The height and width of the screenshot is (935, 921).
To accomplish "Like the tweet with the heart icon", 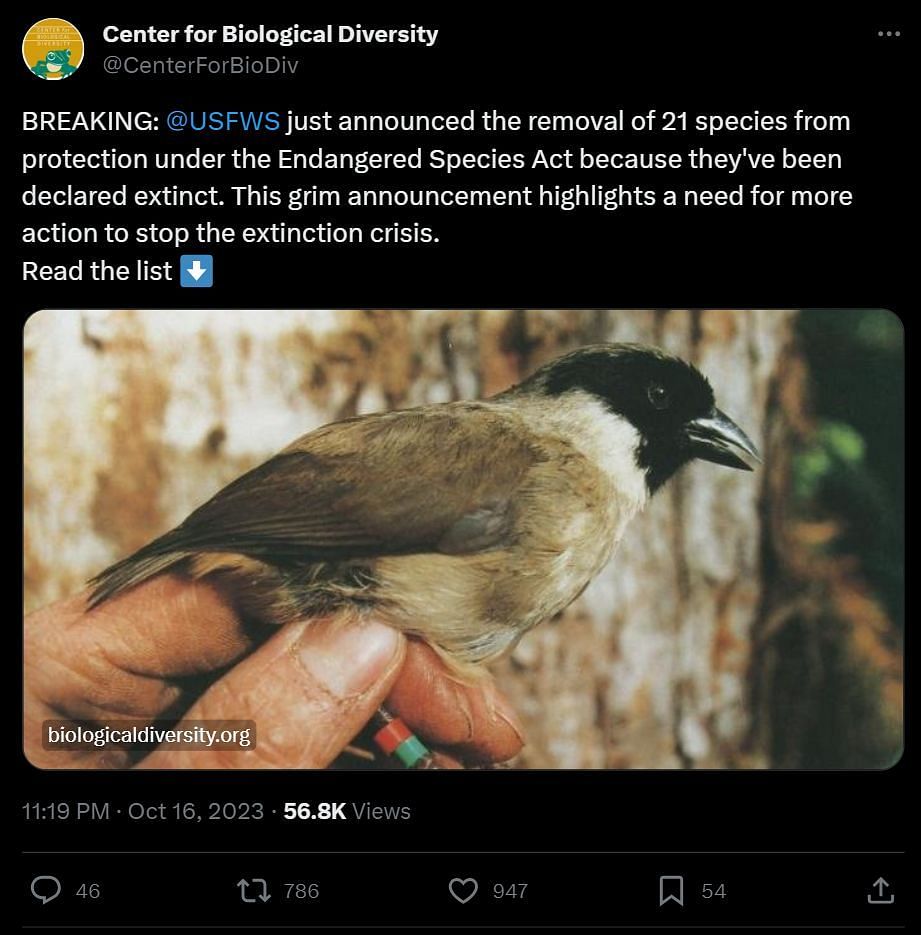I will [463, 890].
